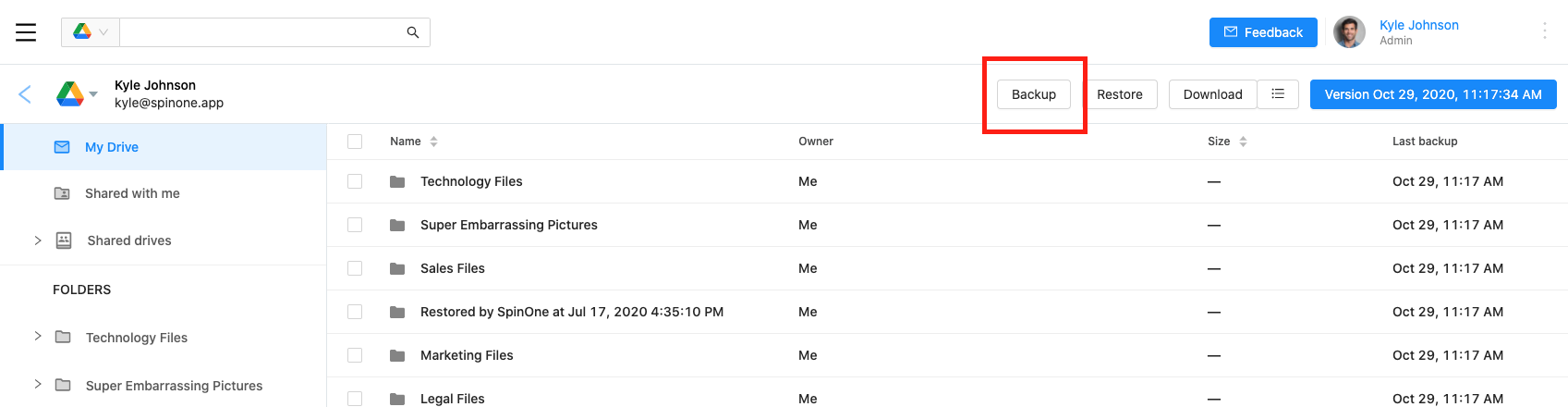This screenshot has height=407, width=1568.
Task: Toggle the select-all checkbox in header
Action: [355, 142]
